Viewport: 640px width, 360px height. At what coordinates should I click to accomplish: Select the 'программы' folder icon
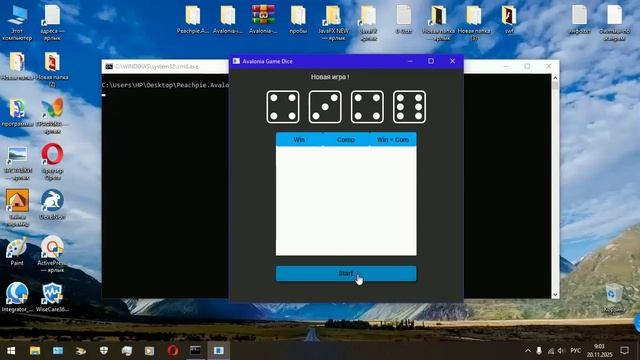click(x=17, y=113)
